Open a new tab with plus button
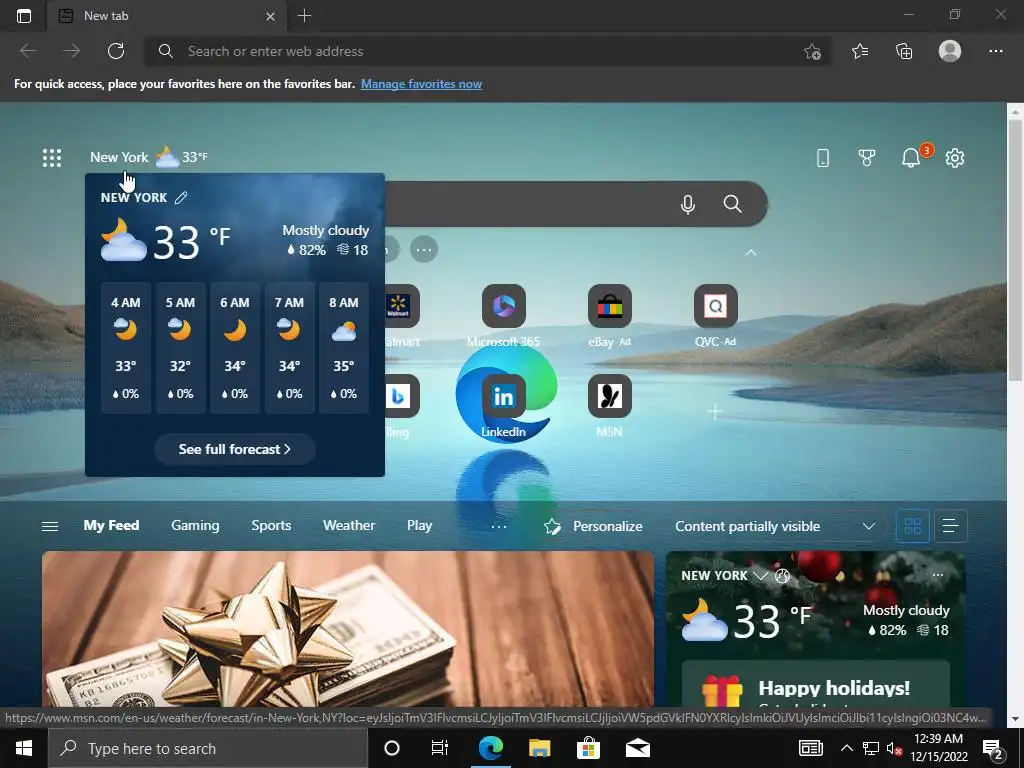 [304, 16]
